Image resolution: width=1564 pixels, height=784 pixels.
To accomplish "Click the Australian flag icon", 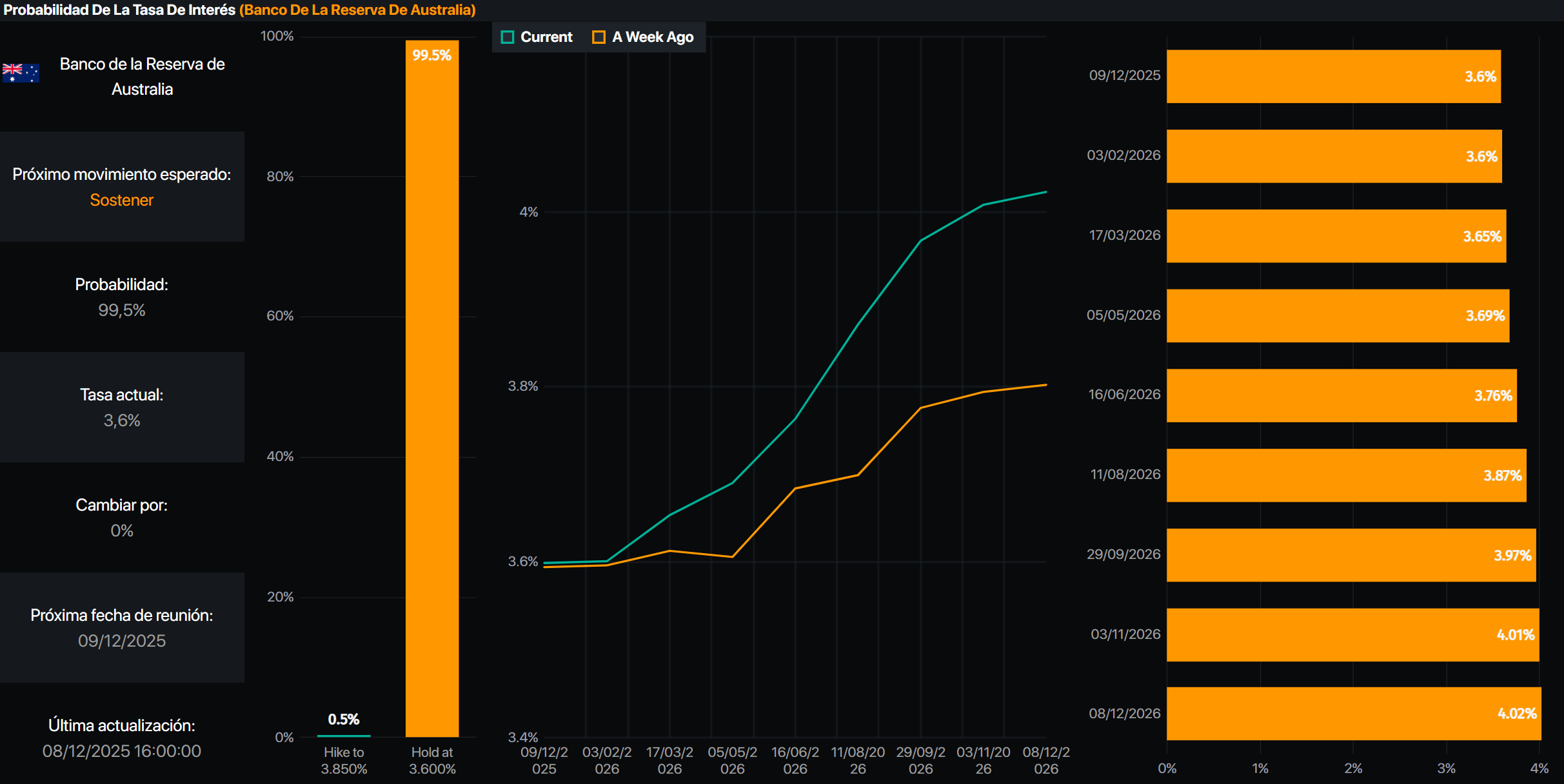I will point(21,72).
